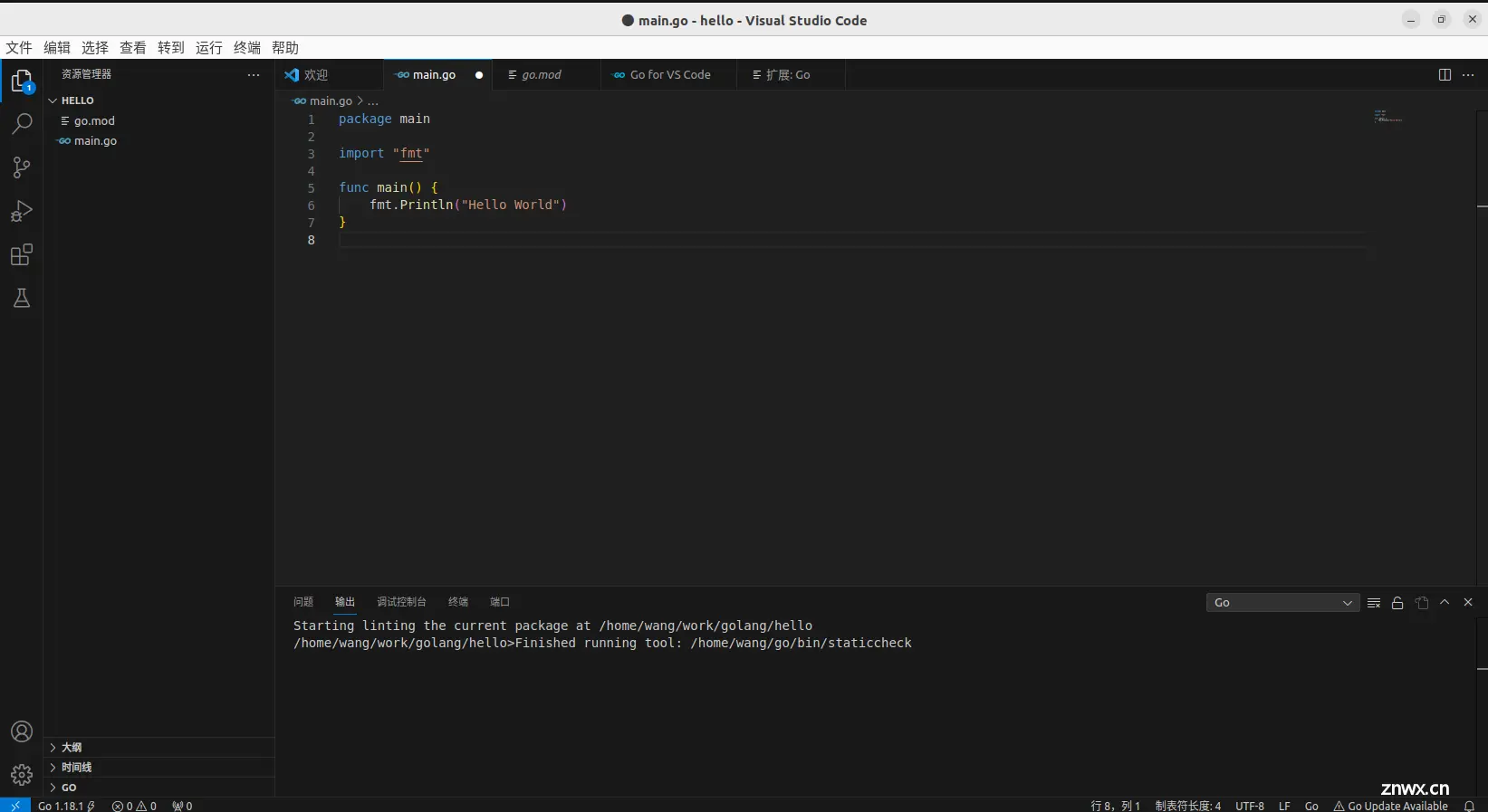Open the 终端 menu
Screen dimensions: 1488x812
coord(247,48)
